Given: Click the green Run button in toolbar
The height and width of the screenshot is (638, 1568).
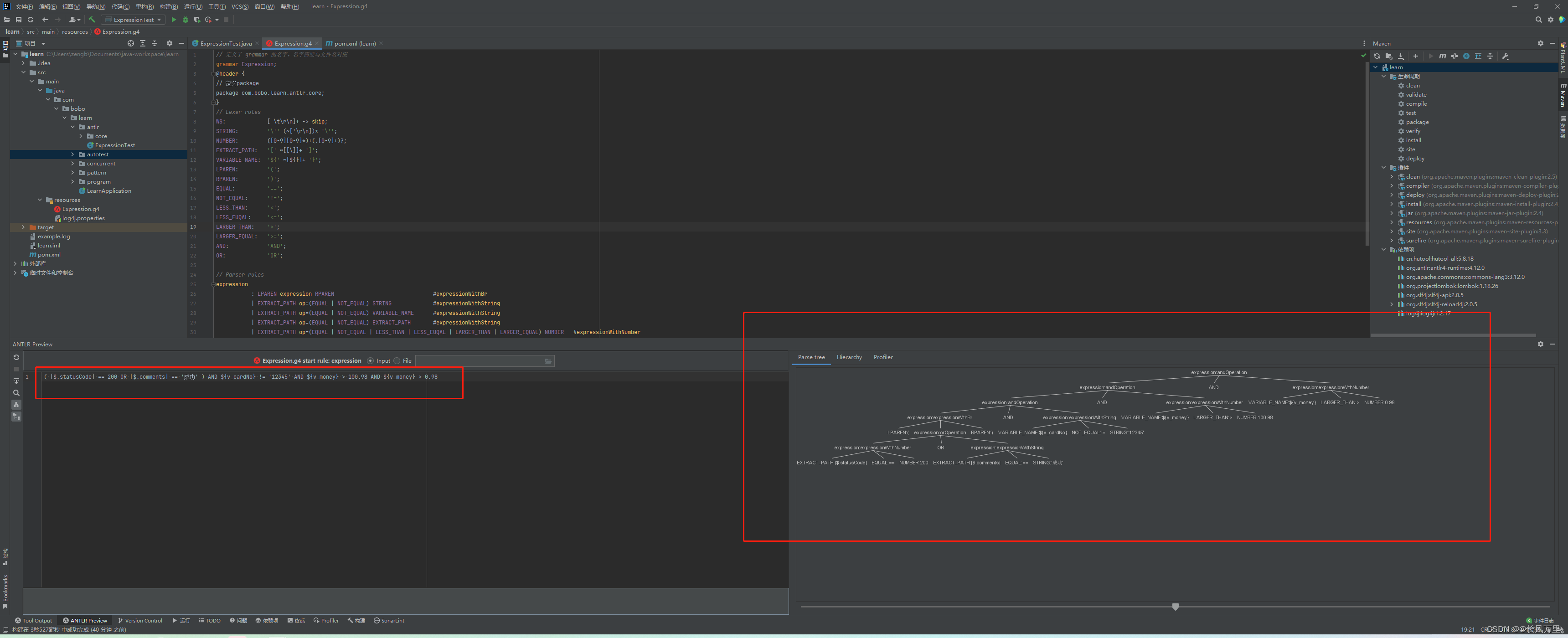Looking at the screenshot, I should pyautogui.click(x=174, y=20).
